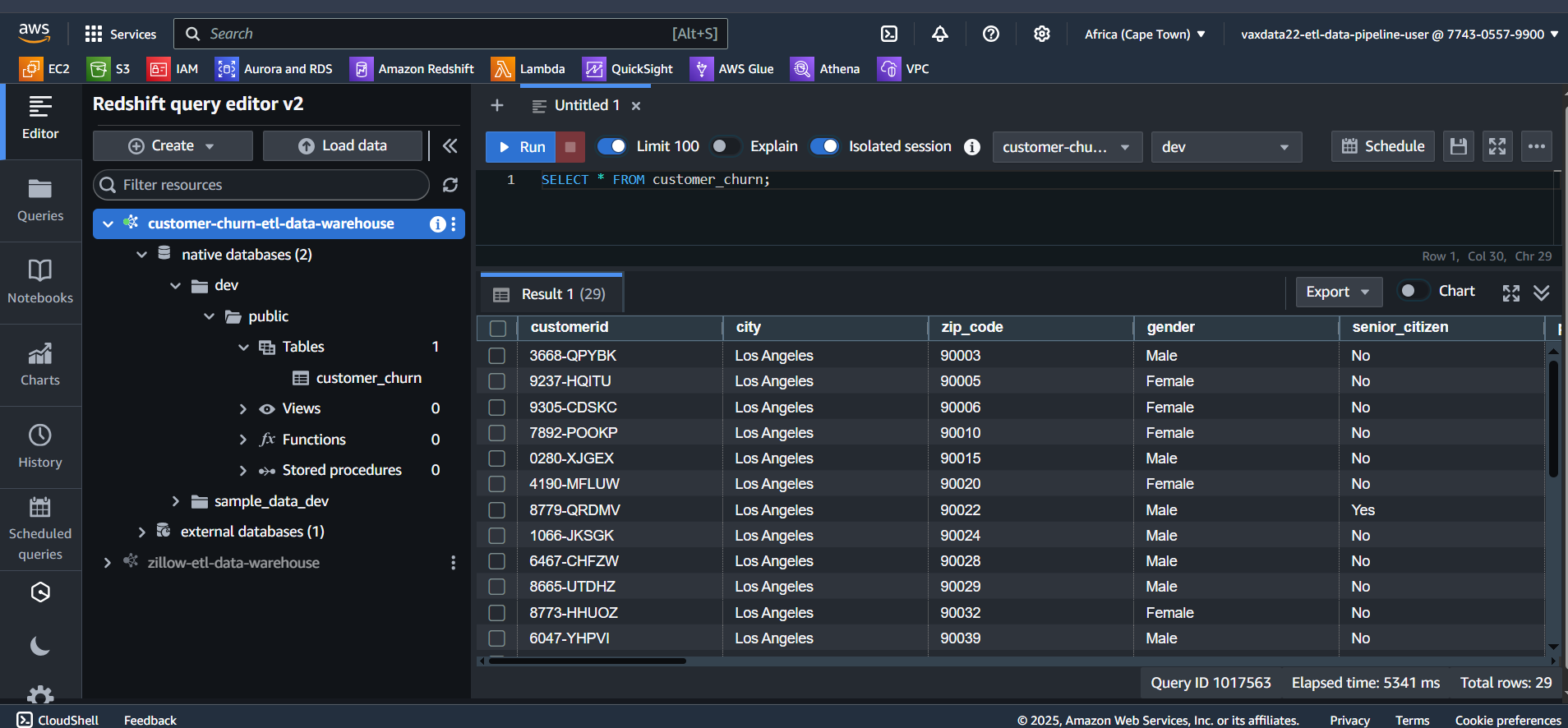Refresh the resources list
Screen dimensions: 1568x728
coord(450,185)
